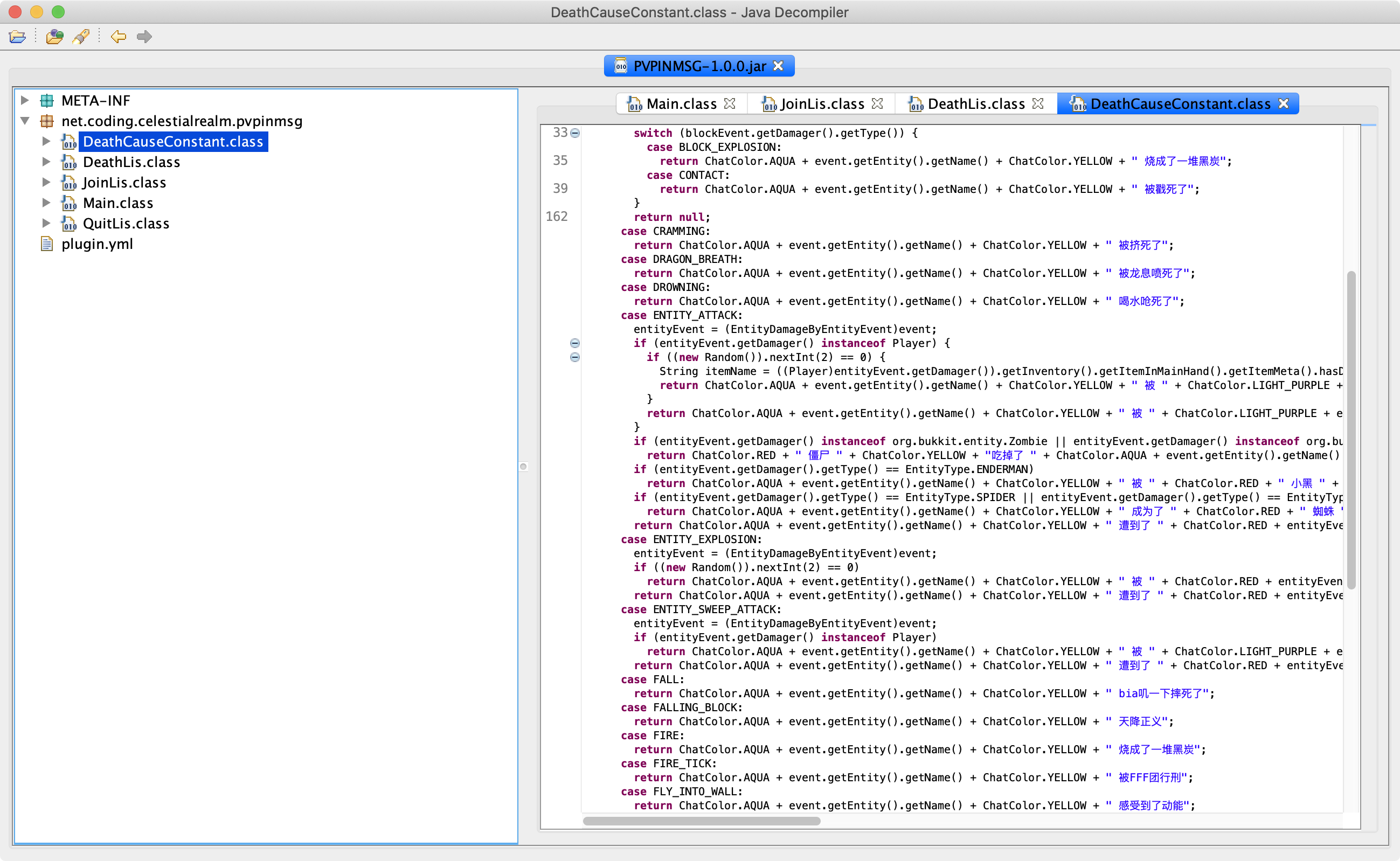The height and width of the screenshot is (861, 1400).
Task: Collapse the net.coding.celestialrealm.pvpinmsg package
Action: pos(25,121)
